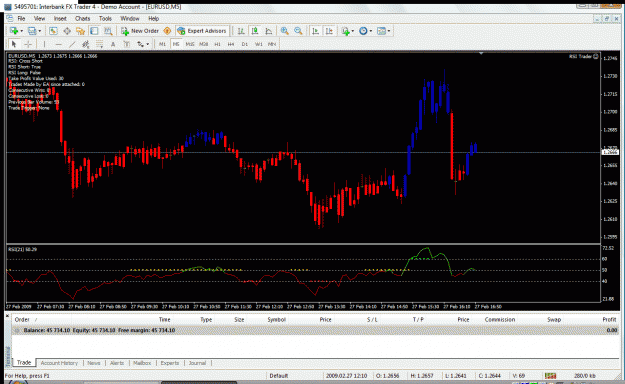This screenshot has width=625, height=384.
Task: Switch timeframe to D1
Action: point(245,44)
